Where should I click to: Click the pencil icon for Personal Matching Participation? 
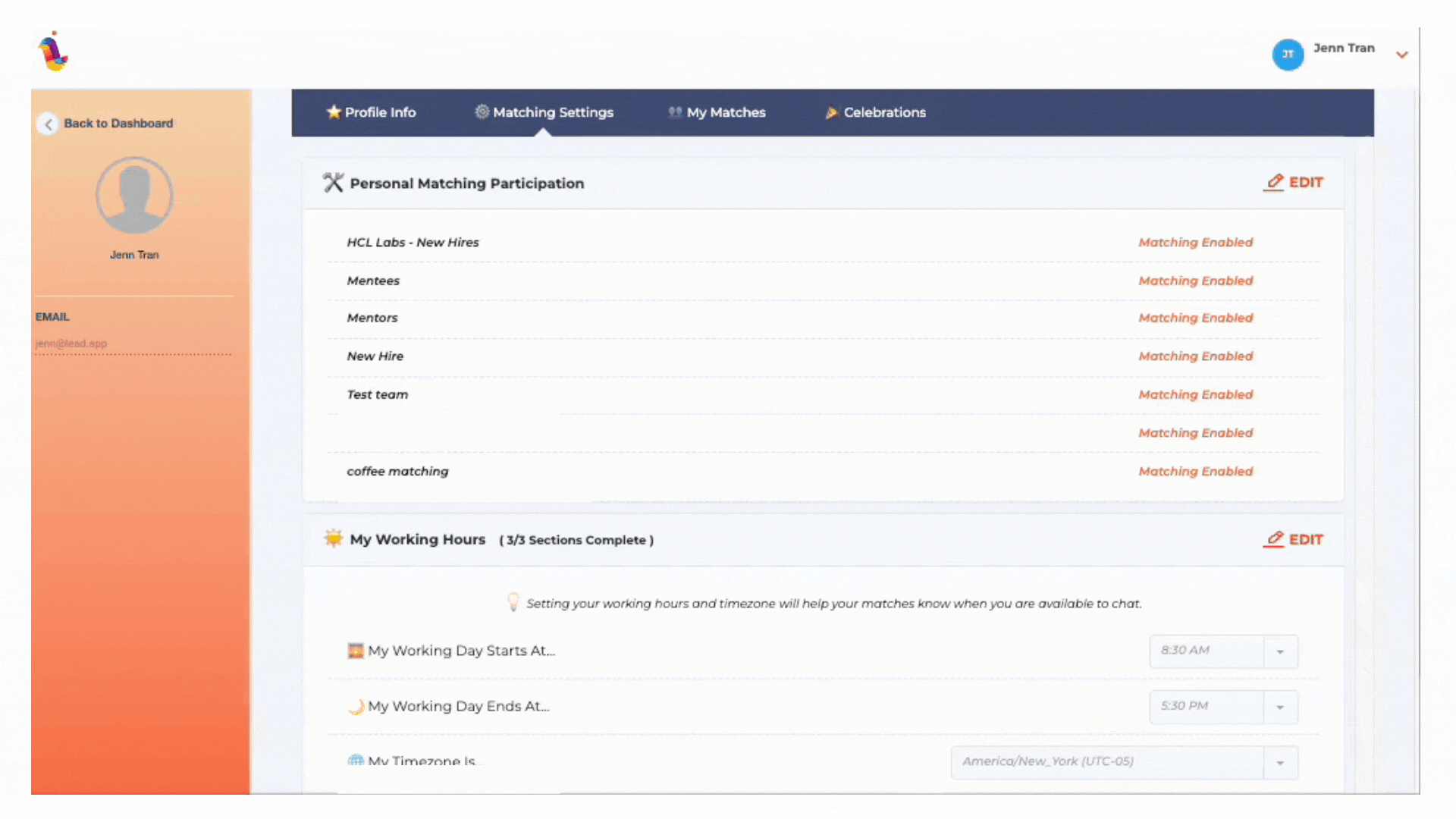click(x=1275, y=182)
